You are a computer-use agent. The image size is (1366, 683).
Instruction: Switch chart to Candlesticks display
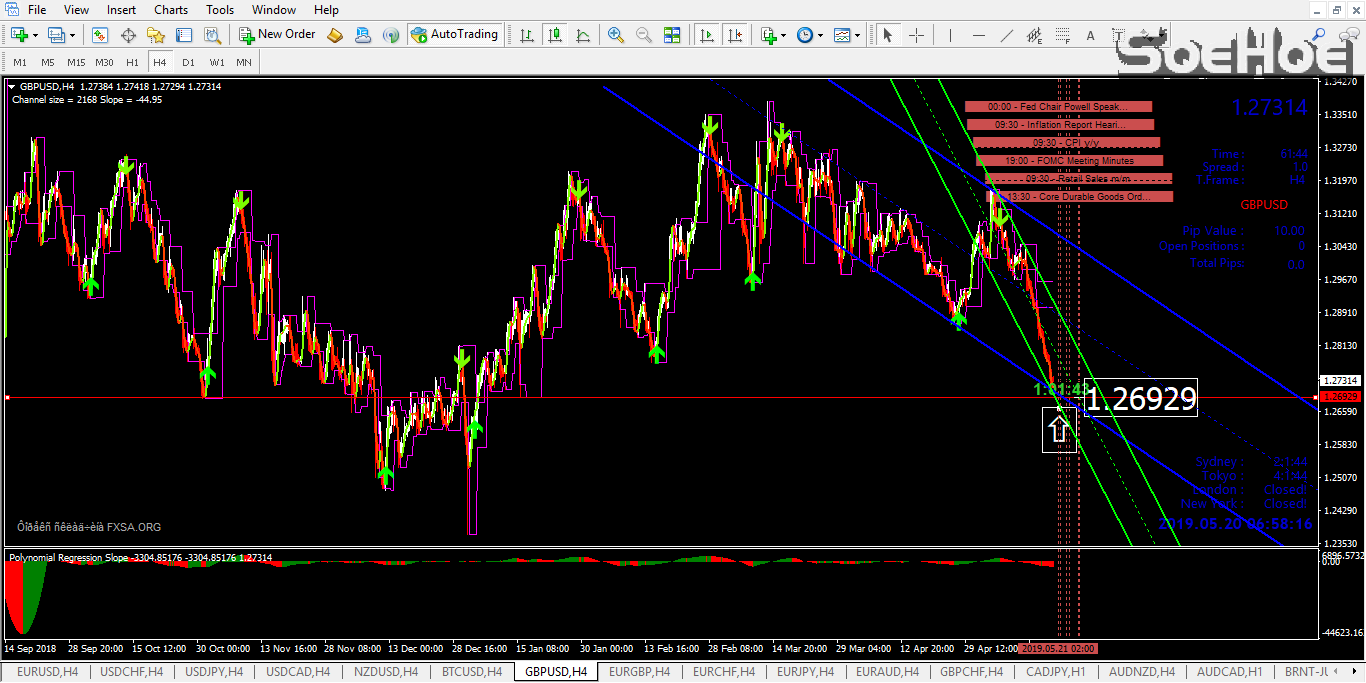(555, 33)
